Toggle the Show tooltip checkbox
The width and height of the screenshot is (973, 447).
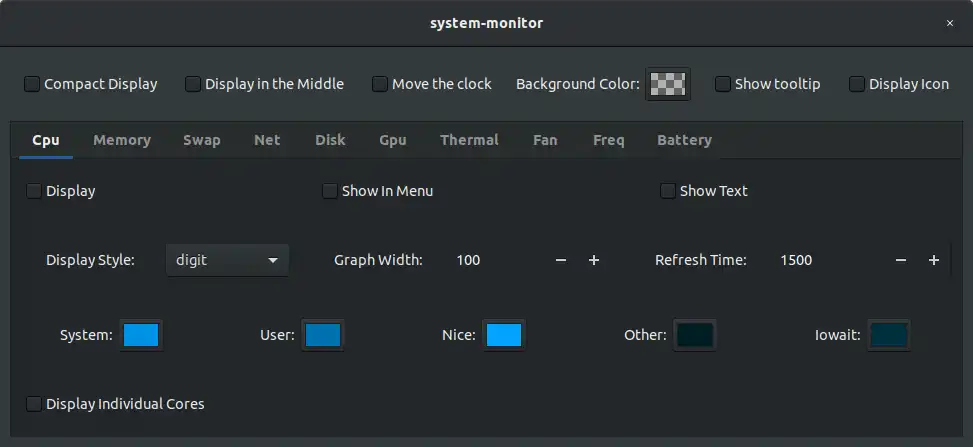723,84
